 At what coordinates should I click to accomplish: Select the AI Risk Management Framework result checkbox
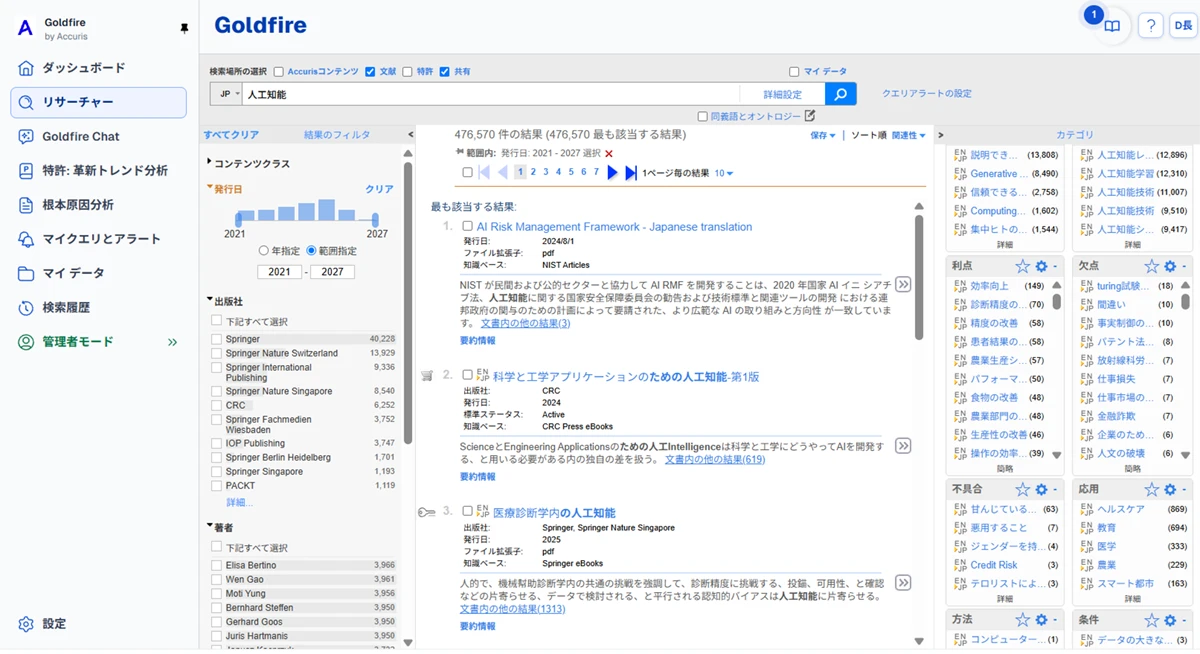pyautogui.click(x=467, y=227)
